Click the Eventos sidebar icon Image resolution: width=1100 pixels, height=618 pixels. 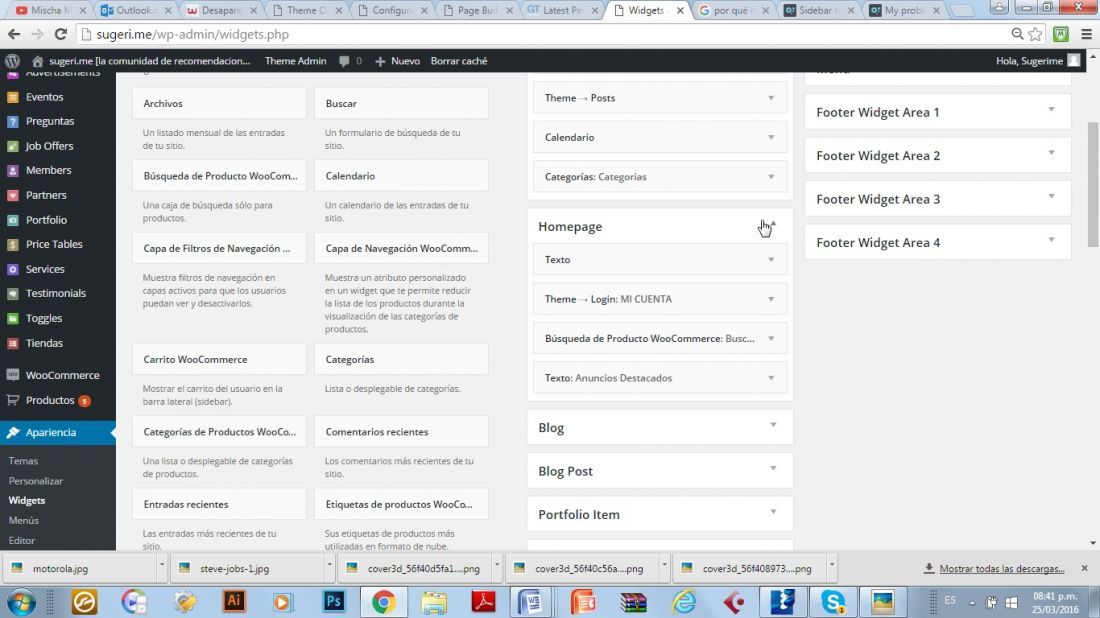coord(13,97)
